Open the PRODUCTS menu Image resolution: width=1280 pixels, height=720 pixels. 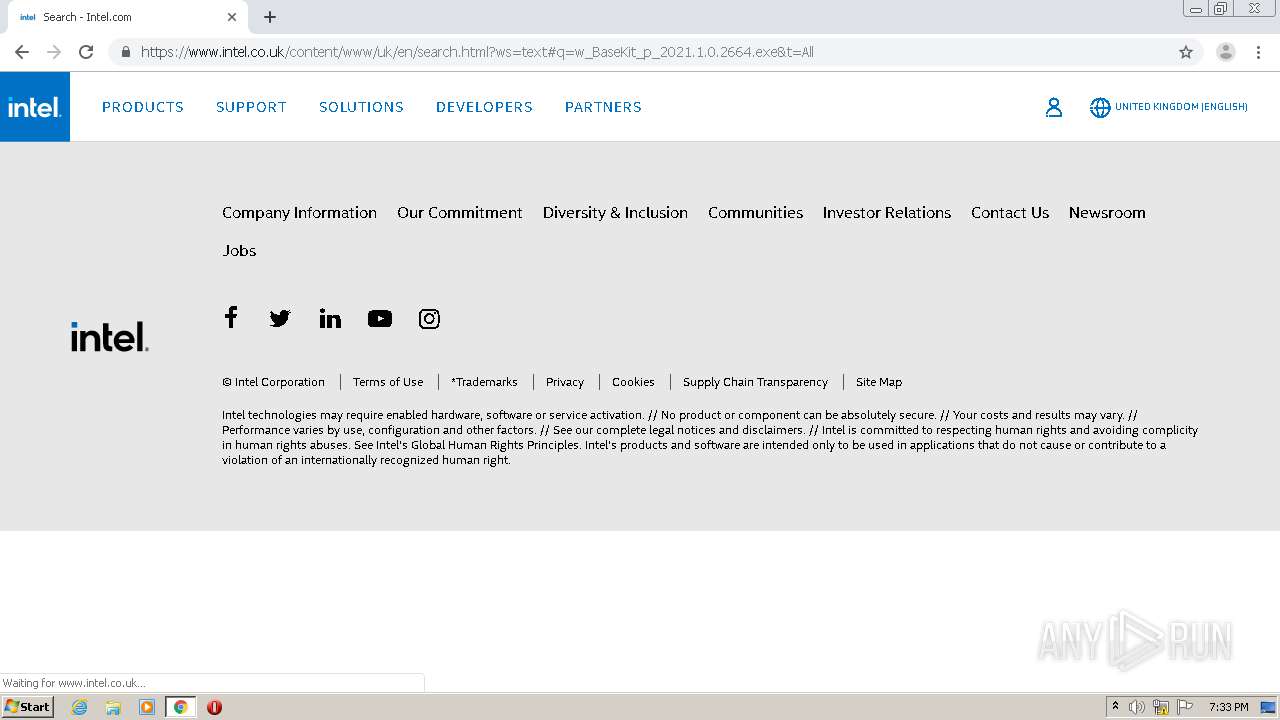pyautogui.click(x=143, y=107)
